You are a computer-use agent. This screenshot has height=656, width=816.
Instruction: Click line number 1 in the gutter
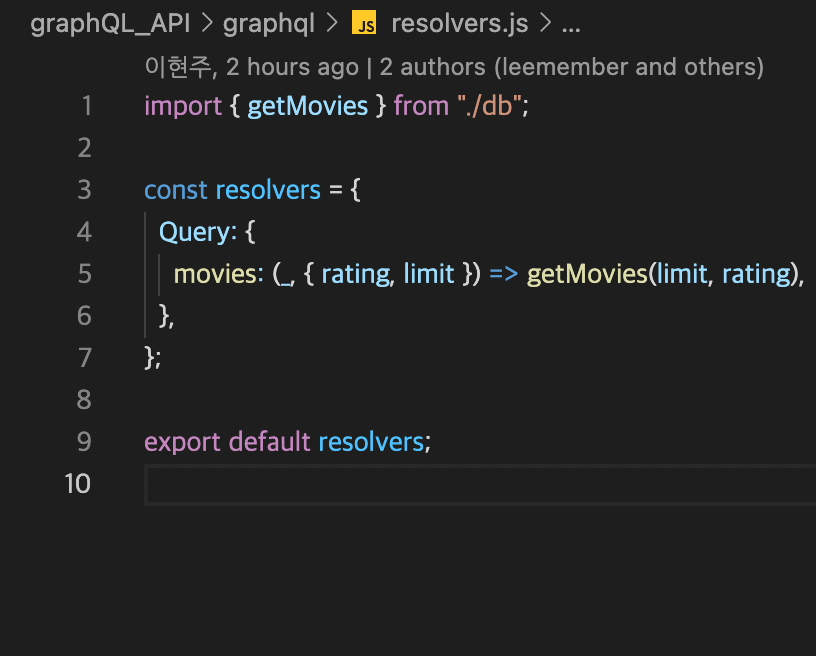[87, 105]
